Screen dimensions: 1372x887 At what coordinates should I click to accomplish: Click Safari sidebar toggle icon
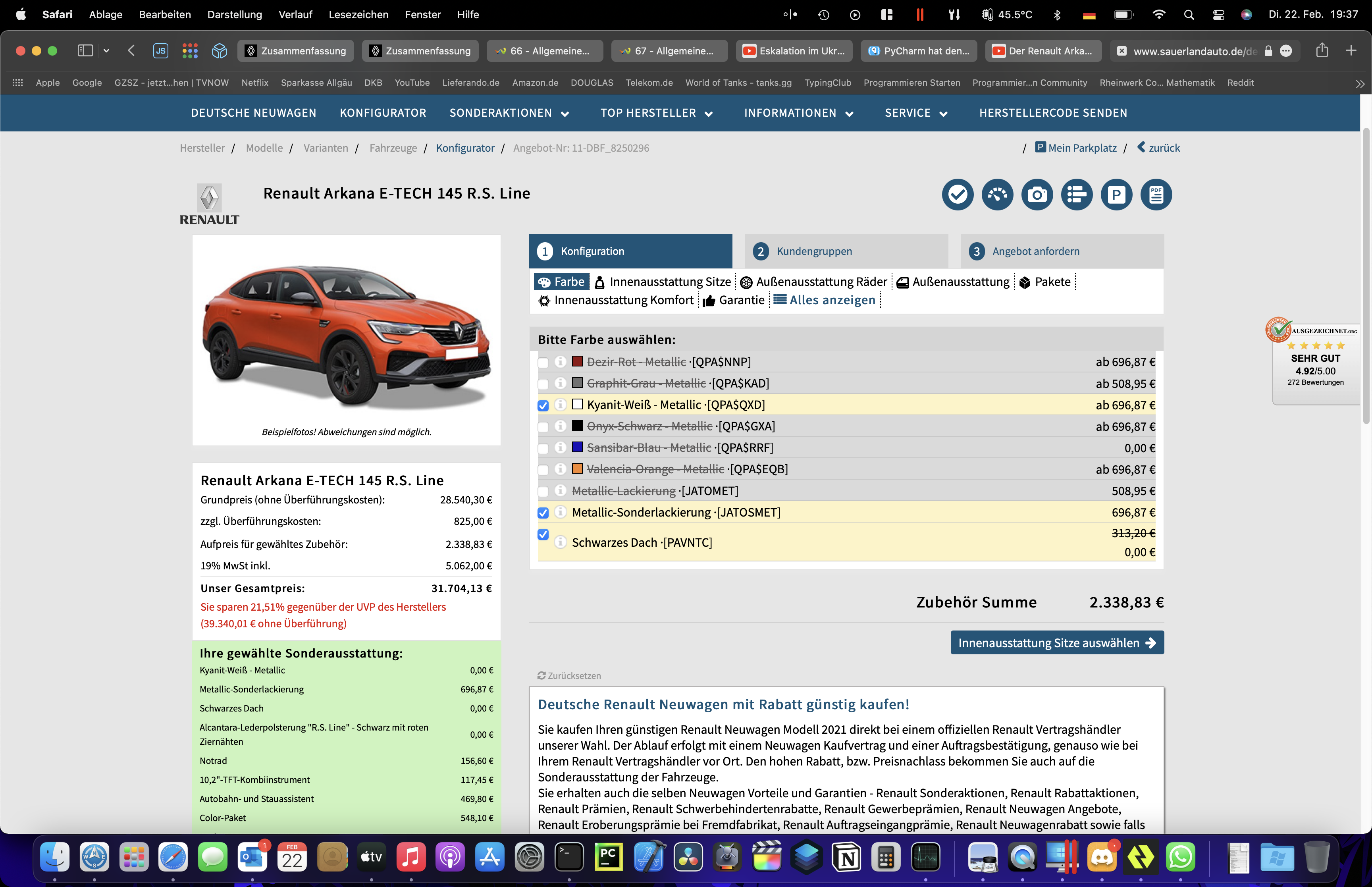click(85, 51)
